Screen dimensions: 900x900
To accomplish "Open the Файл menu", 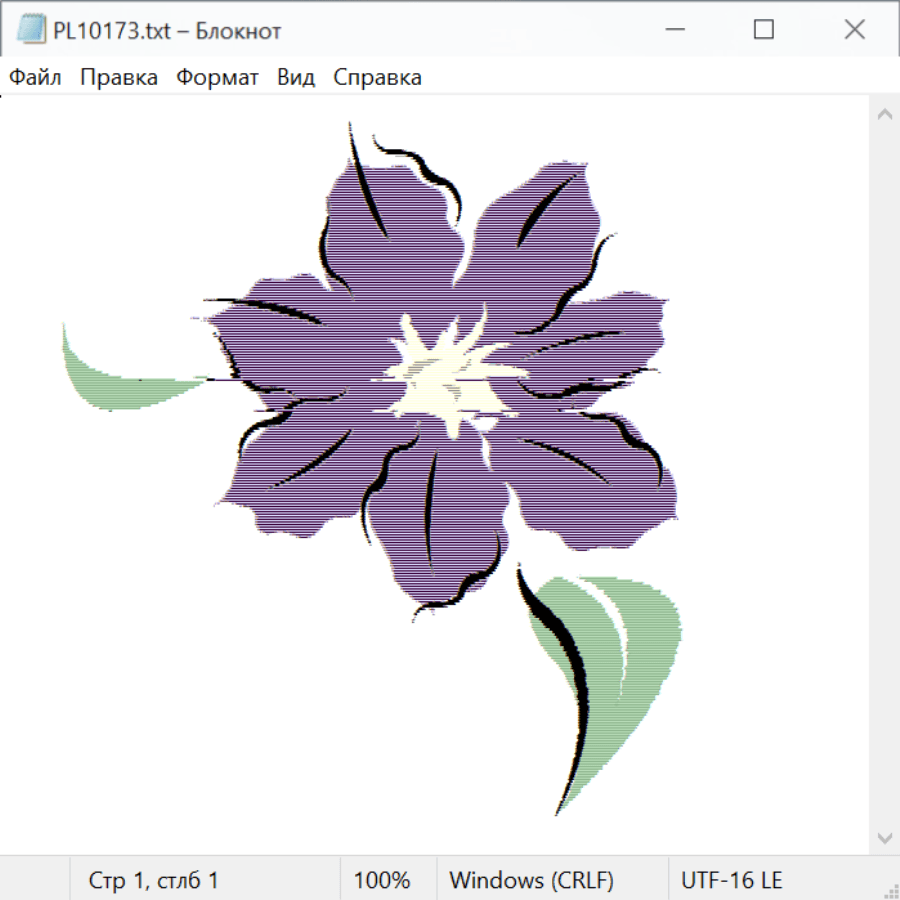I will [x=35, y=78].
